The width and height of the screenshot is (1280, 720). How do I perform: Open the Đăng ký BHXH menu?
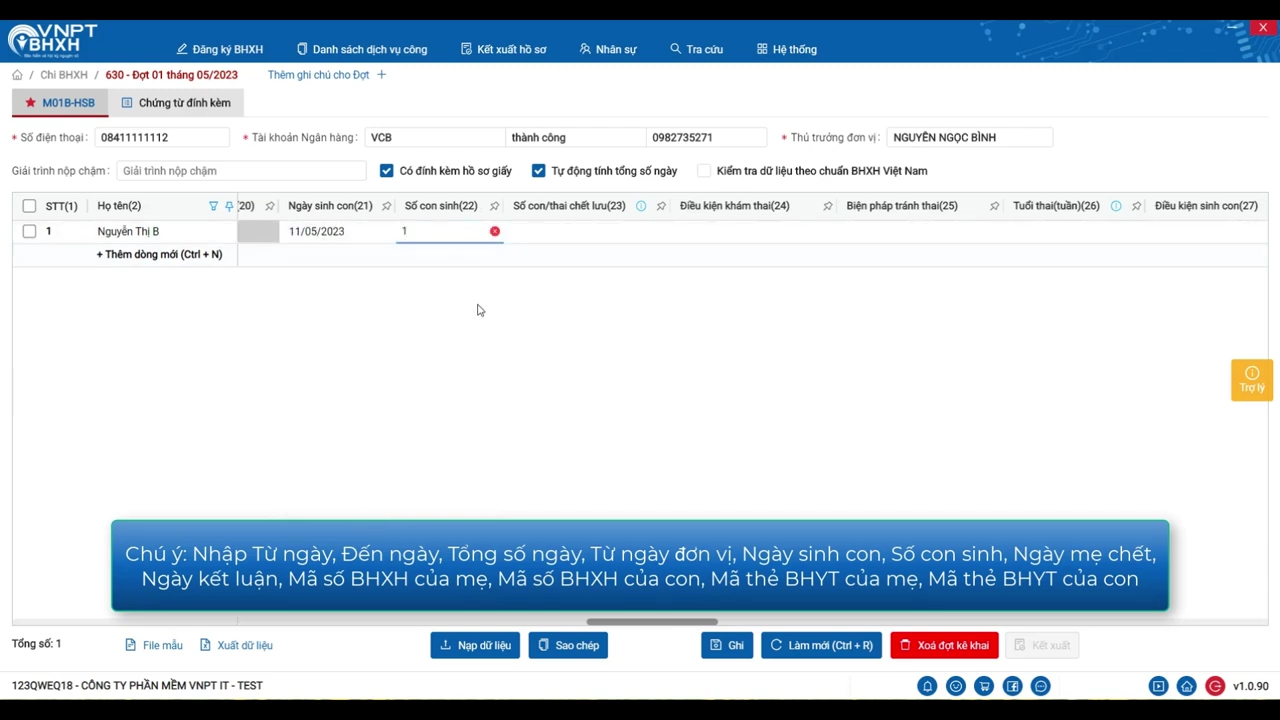point(220,49)
